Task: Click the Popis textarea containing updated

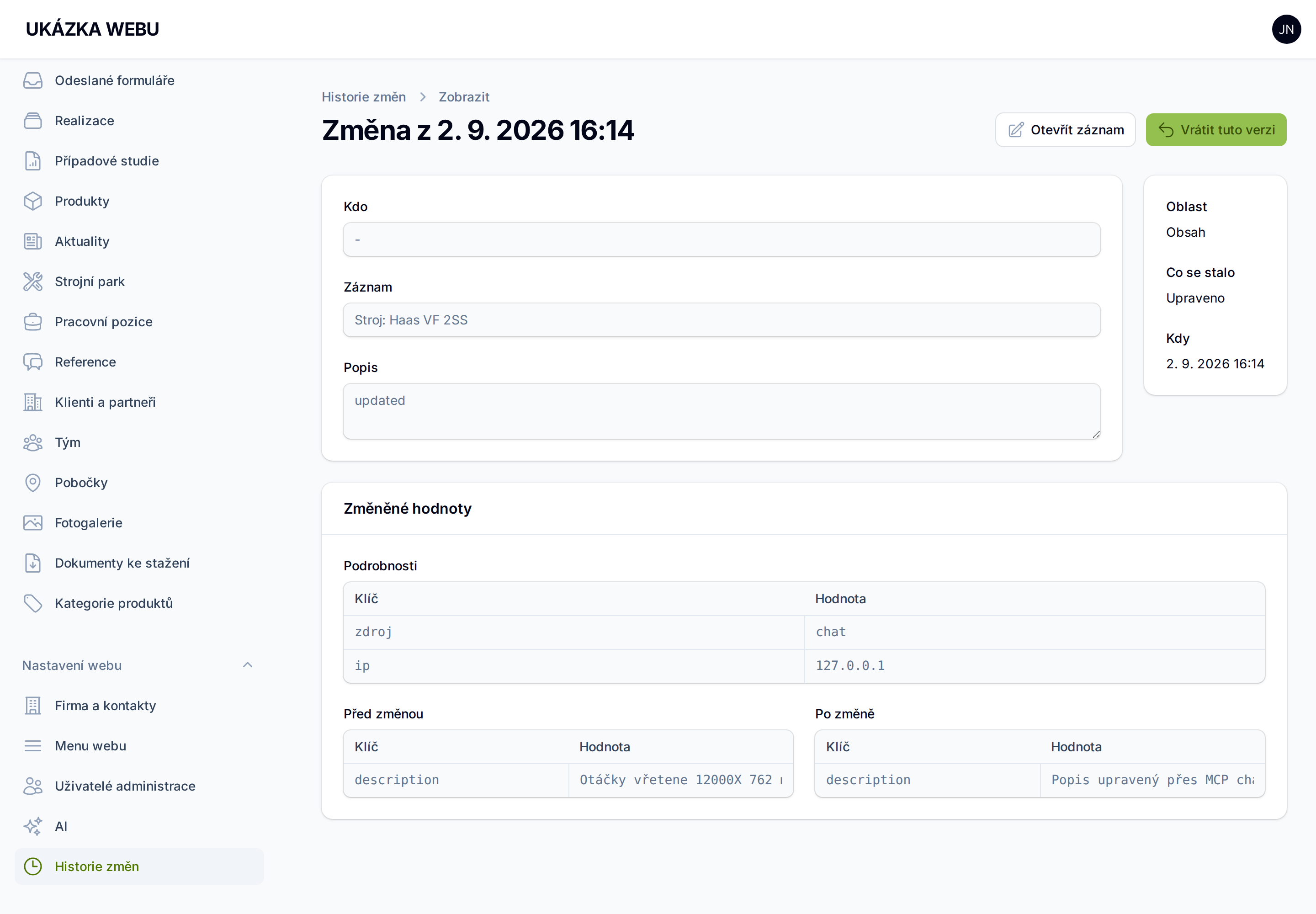Action: [x=722, y=411]
